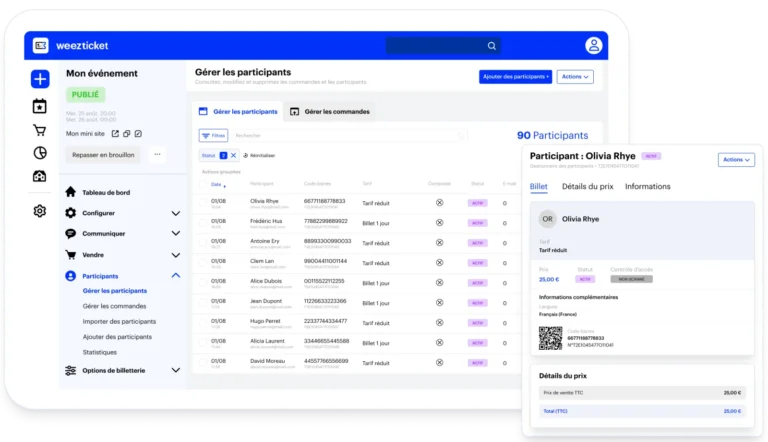Select the Billet tab in participant panel

coord(538,186)
